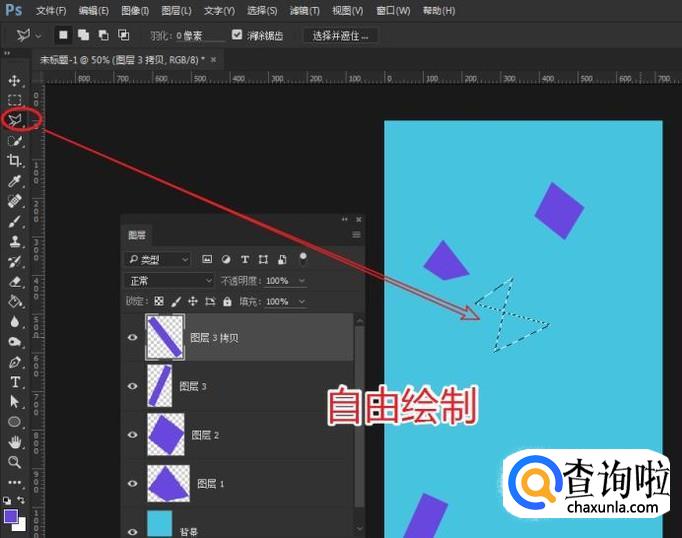This screenshot has height=538, width=682.
Task: Open the blend mode 正常 dropdown
Action: click(x=170, y=281)
